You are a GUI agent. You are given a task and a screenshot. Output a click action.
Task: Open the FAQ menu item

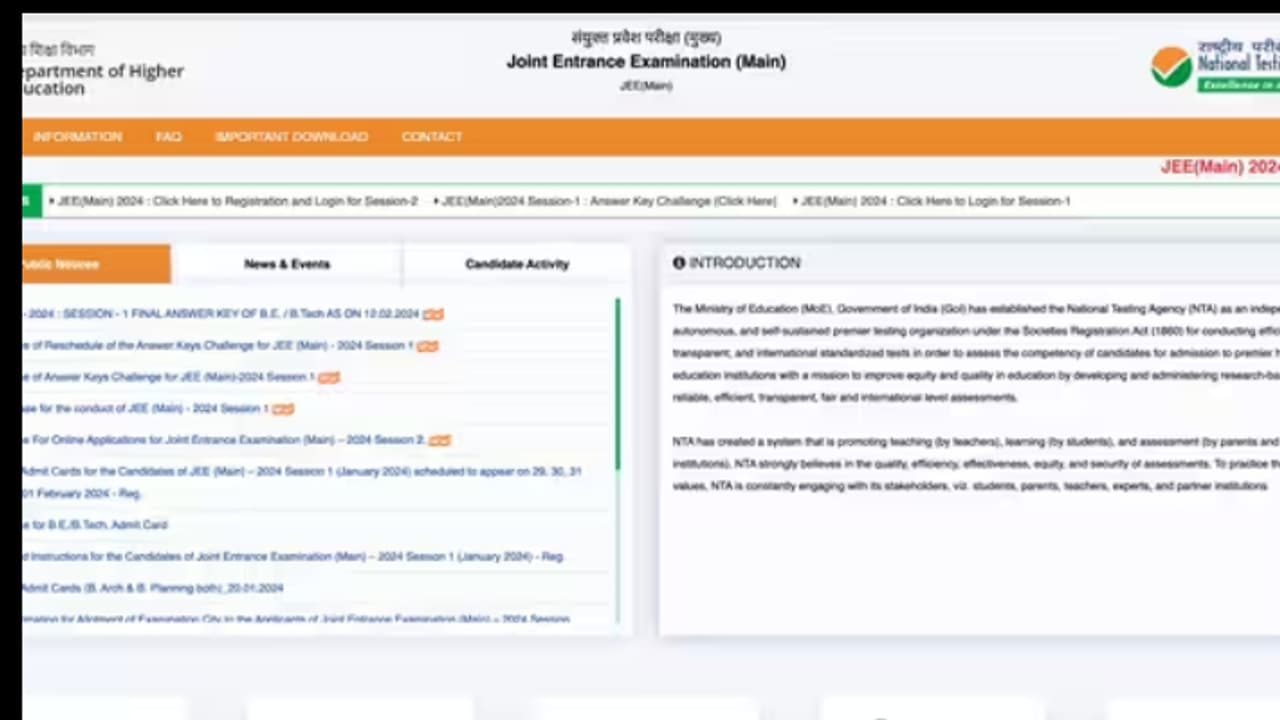[169, 137]
